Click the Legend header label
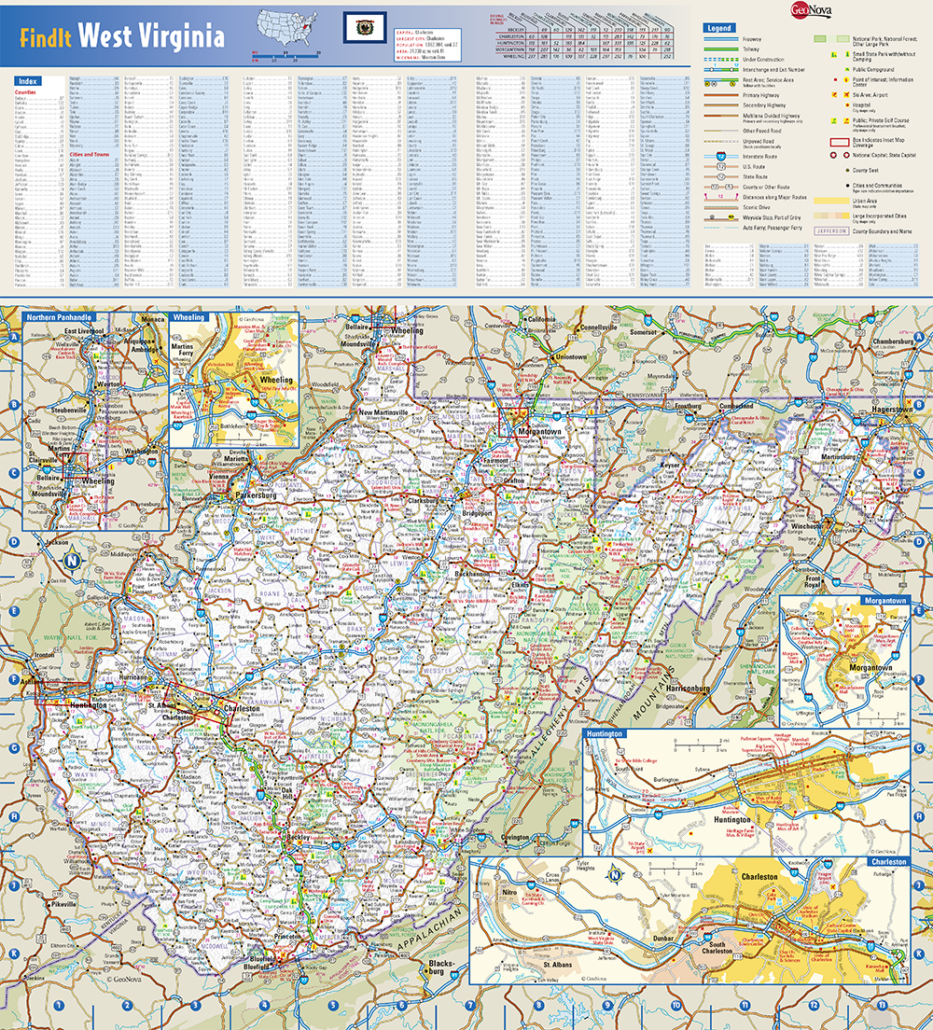Screen dimensions: 933x1030 [x=720, y=28]
